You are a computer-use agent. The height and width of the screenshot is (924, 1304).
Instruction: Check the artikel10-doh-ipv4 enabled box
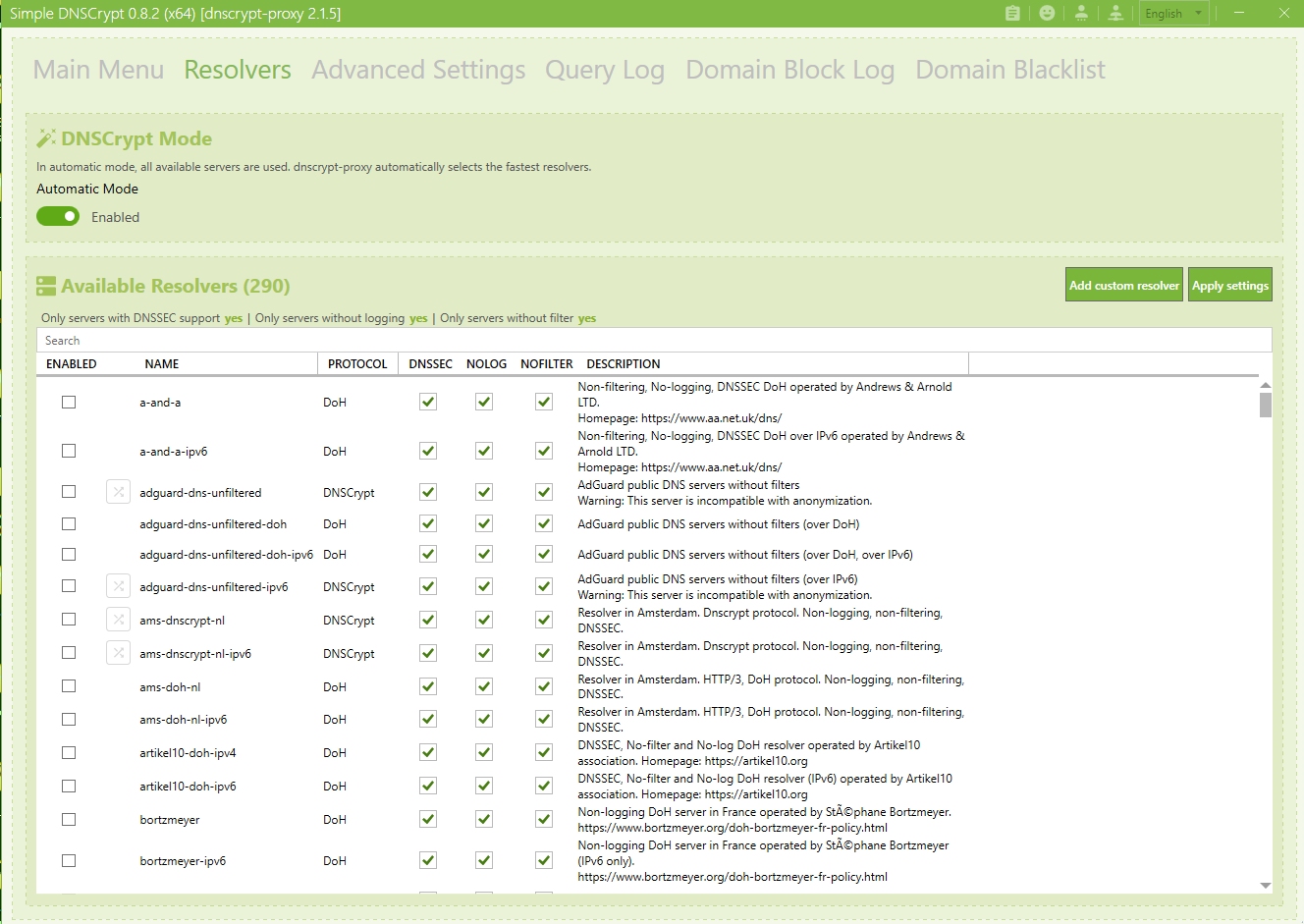69,752
